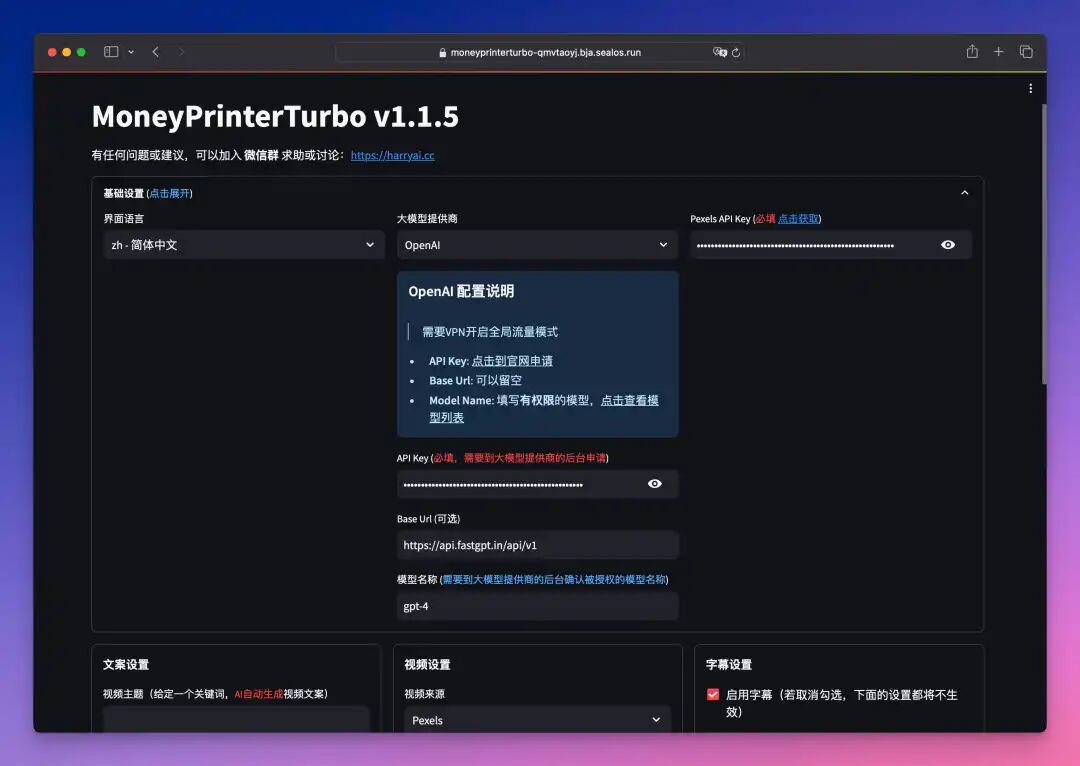The image size is (1080, 766).
Task: Click the 需要VPN开启全局流量模式 note
Action: pyautogui.click(x=490, y=332)
